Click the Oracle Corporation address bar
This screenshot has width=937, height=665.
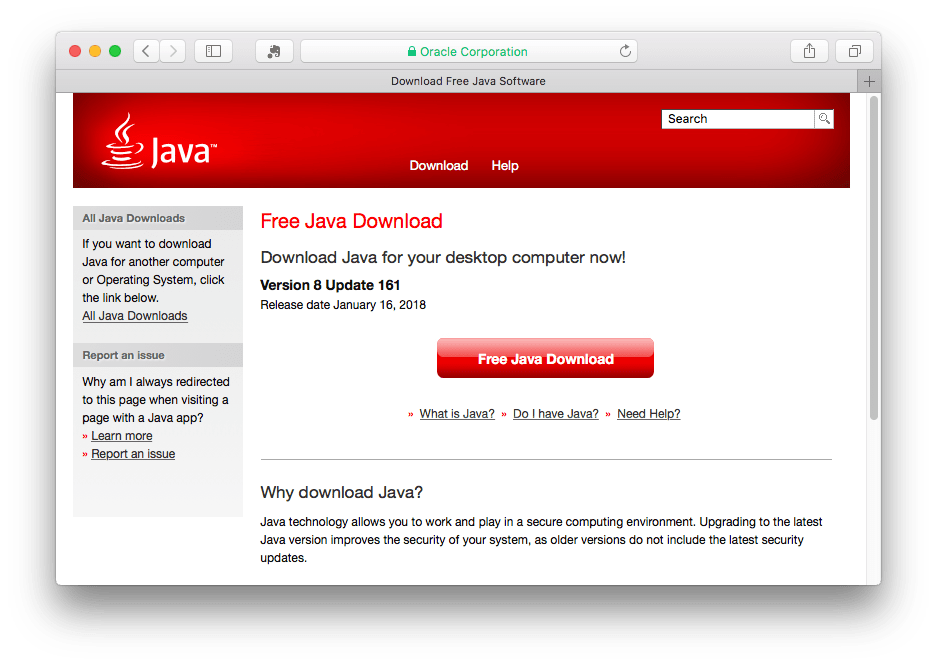(469, 51)
